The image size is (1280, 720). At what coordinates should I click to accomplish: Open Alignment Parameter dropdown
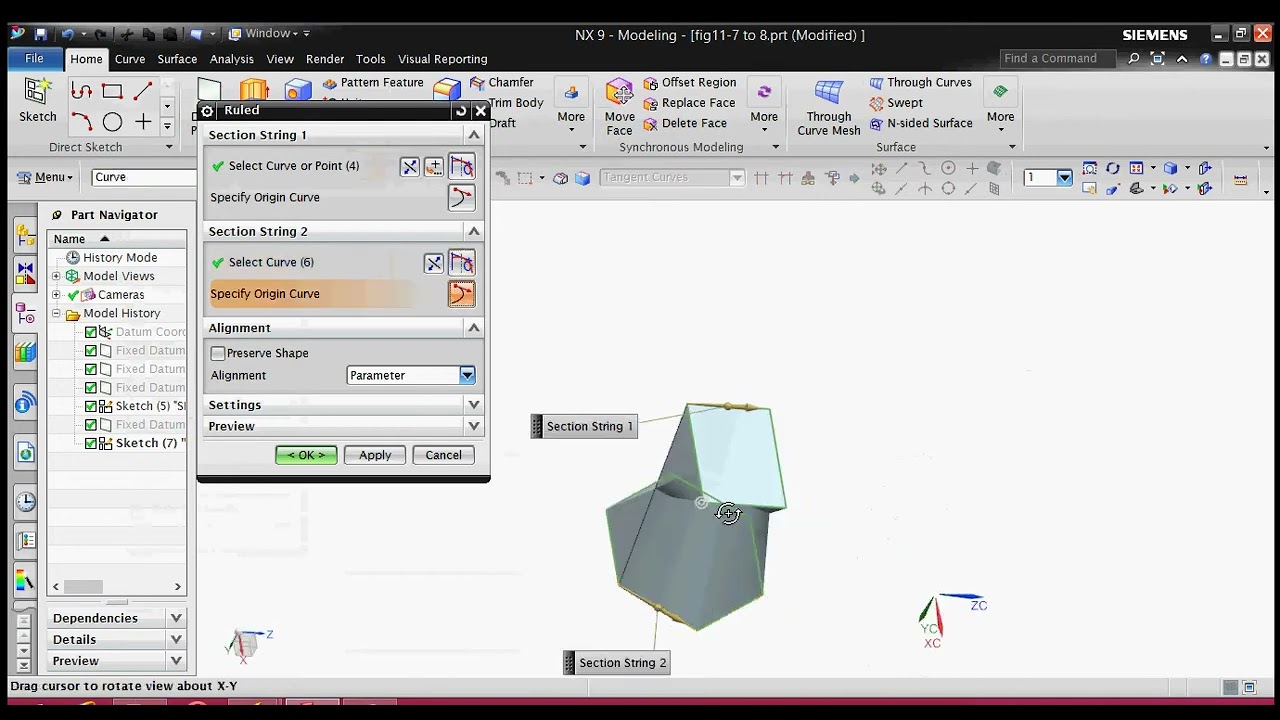[467, 375]
